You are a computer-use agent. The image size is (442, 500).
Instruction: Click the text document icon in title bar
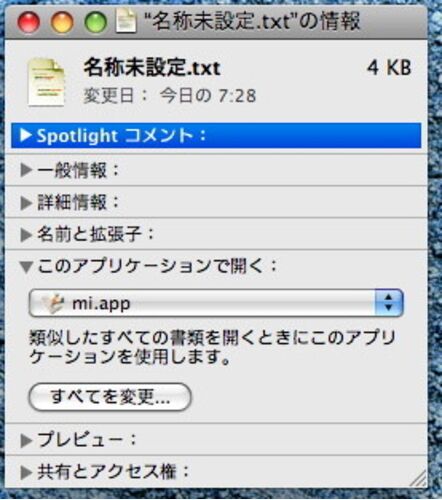126,21
